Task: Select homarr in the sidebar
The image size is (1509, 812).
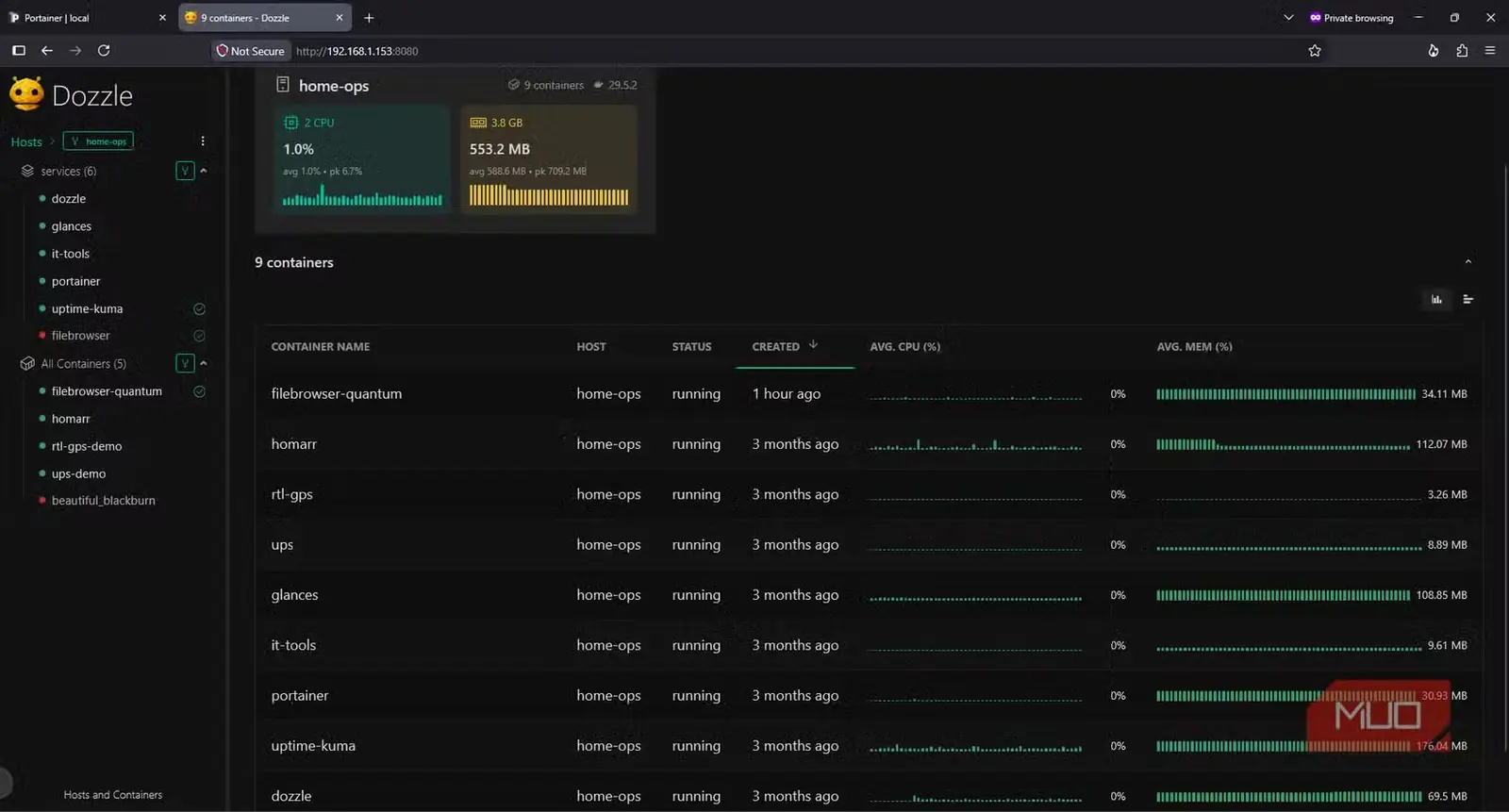Action: click(x=71, y=419)
